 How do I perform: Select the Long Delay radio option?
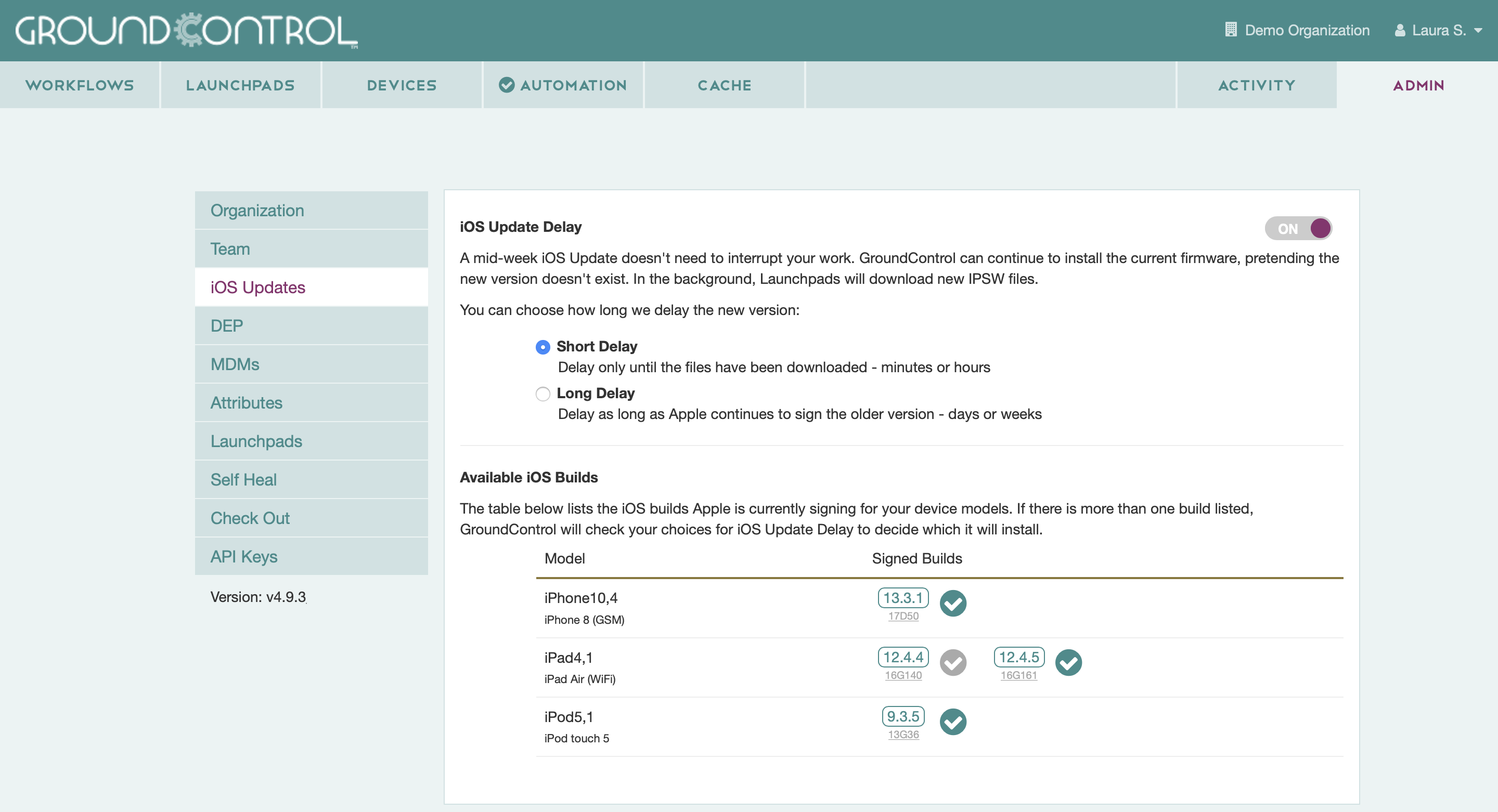(x=543, y=394)
